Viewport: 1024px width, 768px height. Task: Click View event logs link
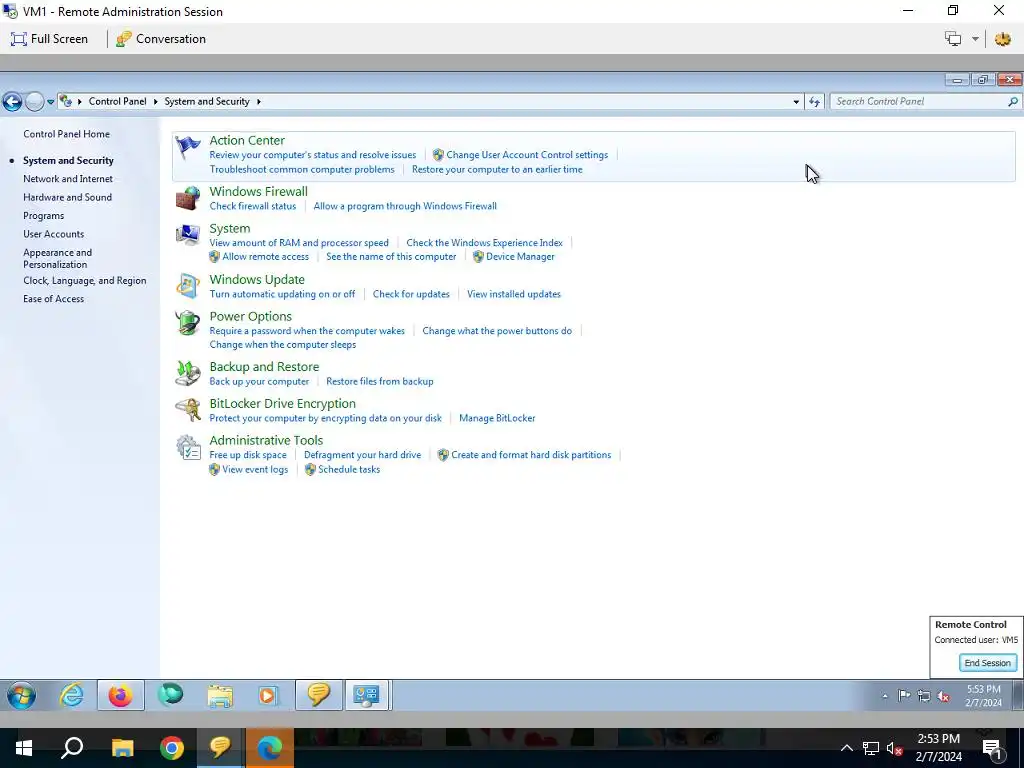click(255, 470)
